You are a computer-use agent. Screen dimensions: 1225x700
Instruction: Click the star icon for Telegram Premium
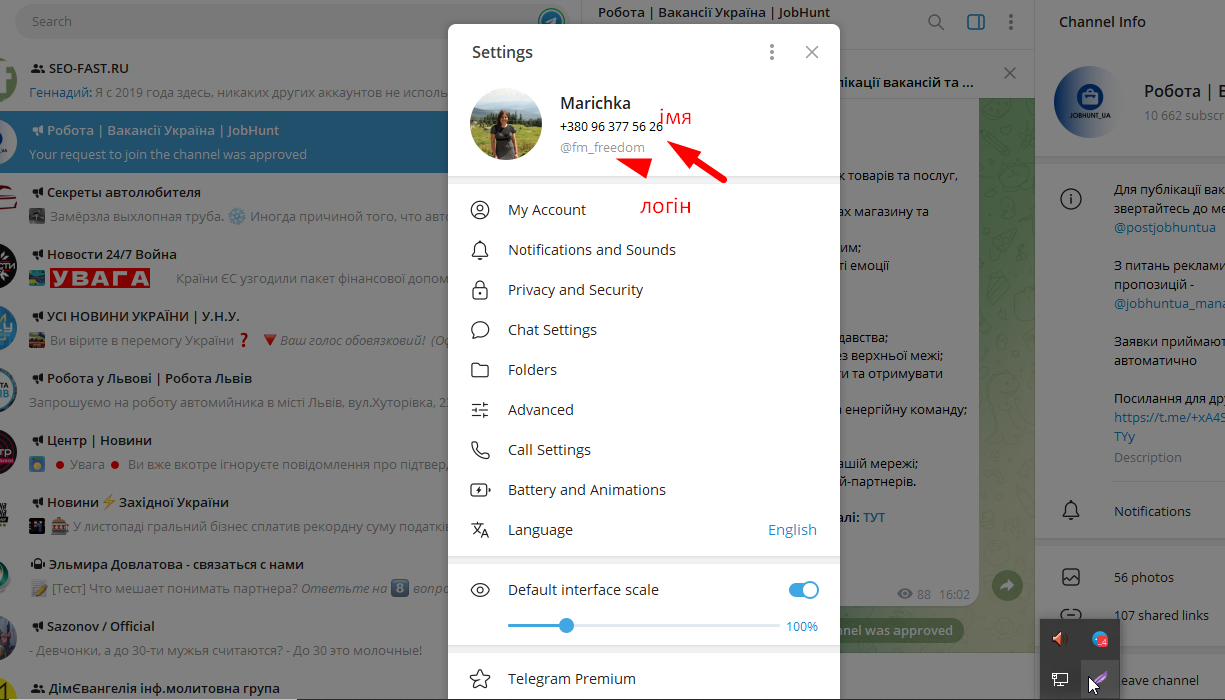pos(480,679)
